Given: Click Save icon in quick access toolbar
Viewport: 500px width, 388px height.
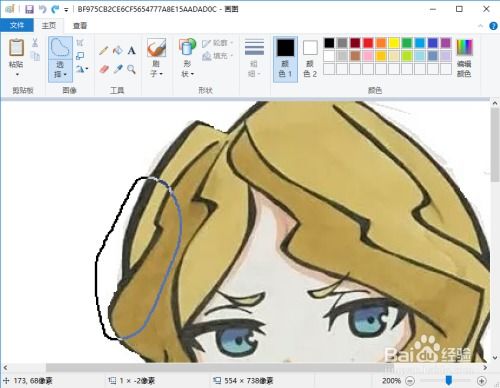Looking at the screenshot, I should click(29, 9).
